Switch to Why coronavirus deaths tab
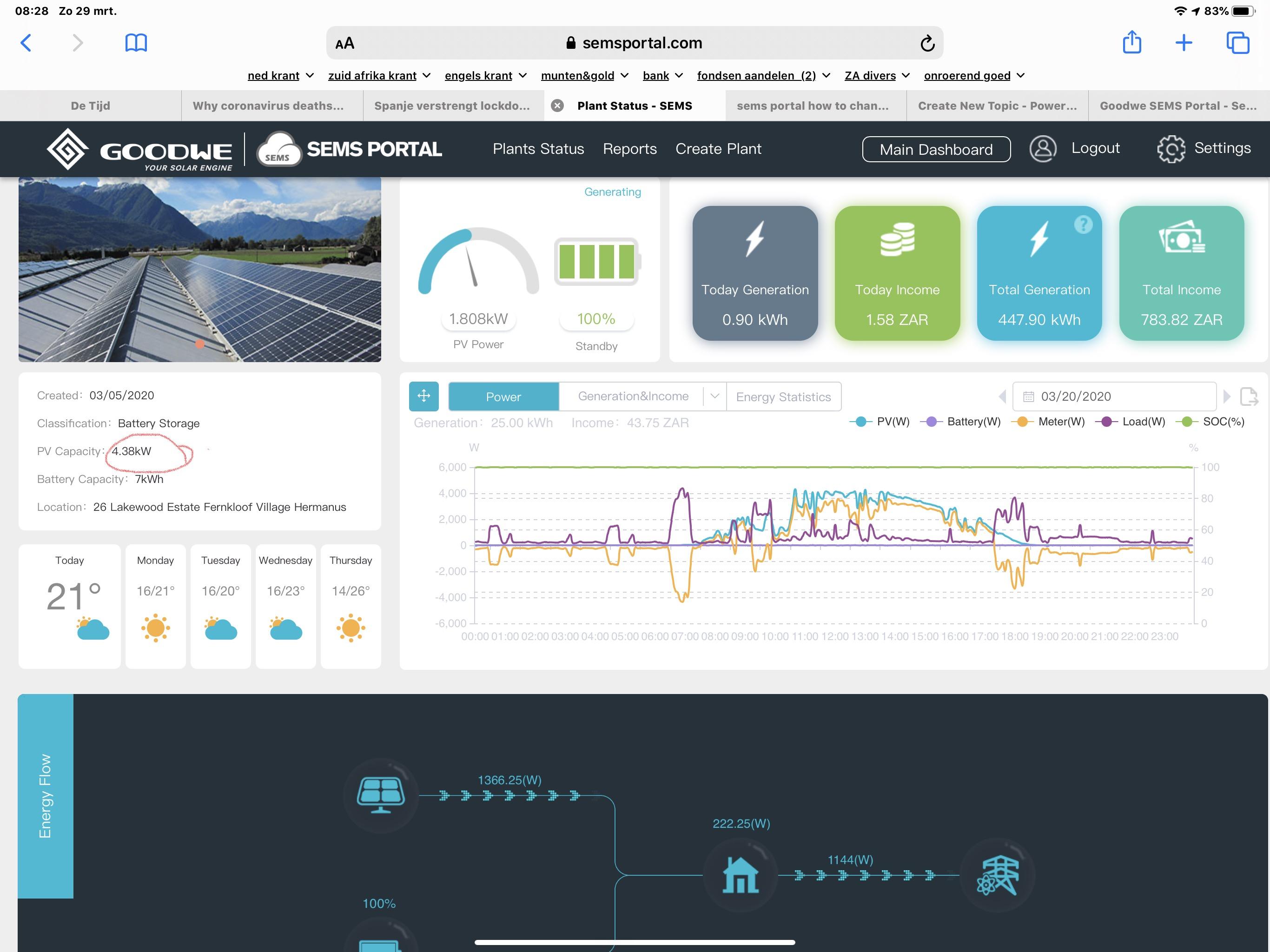The height and width of the screenshot is (952, 1270). point(272,106)
